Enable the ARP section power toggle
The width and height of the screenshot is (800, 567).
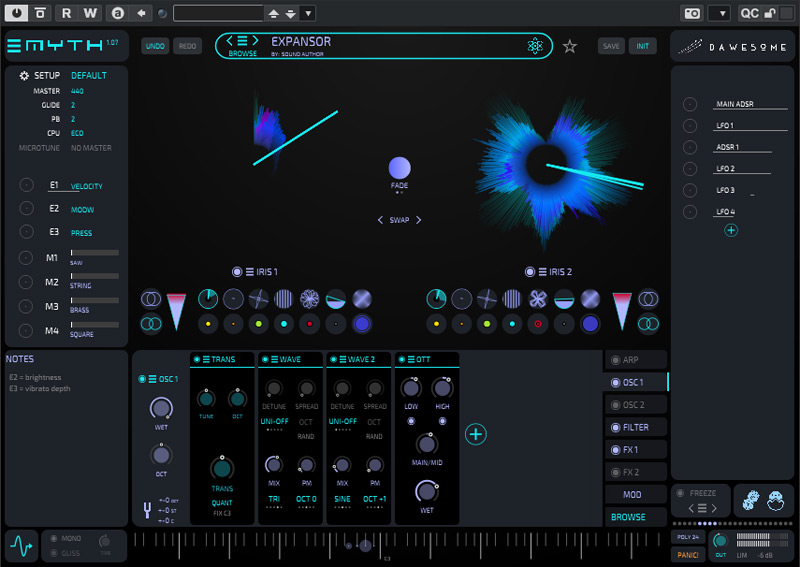(616, 360)
